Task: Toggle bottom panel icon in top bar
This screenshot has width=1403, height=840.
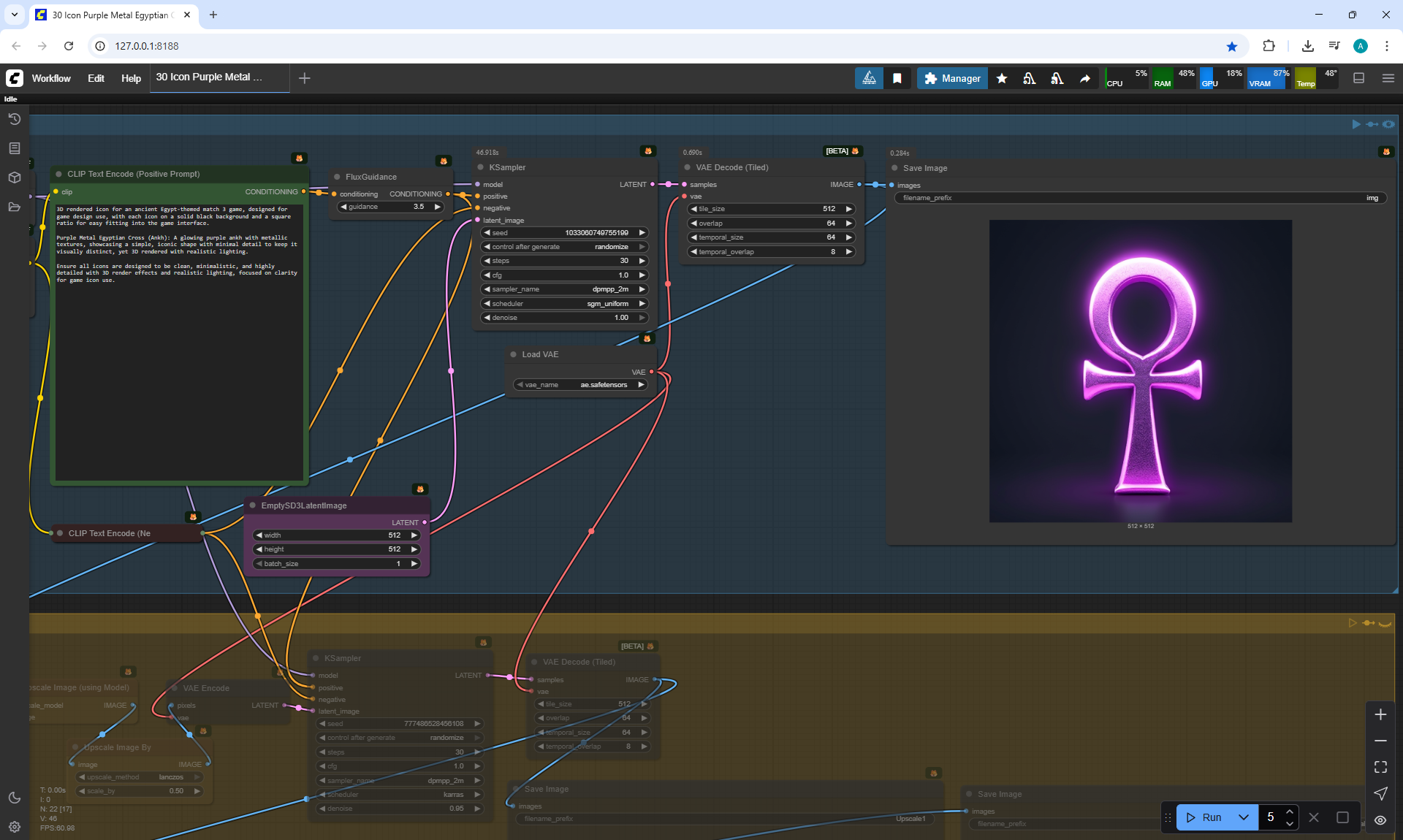Action: 1359,78
